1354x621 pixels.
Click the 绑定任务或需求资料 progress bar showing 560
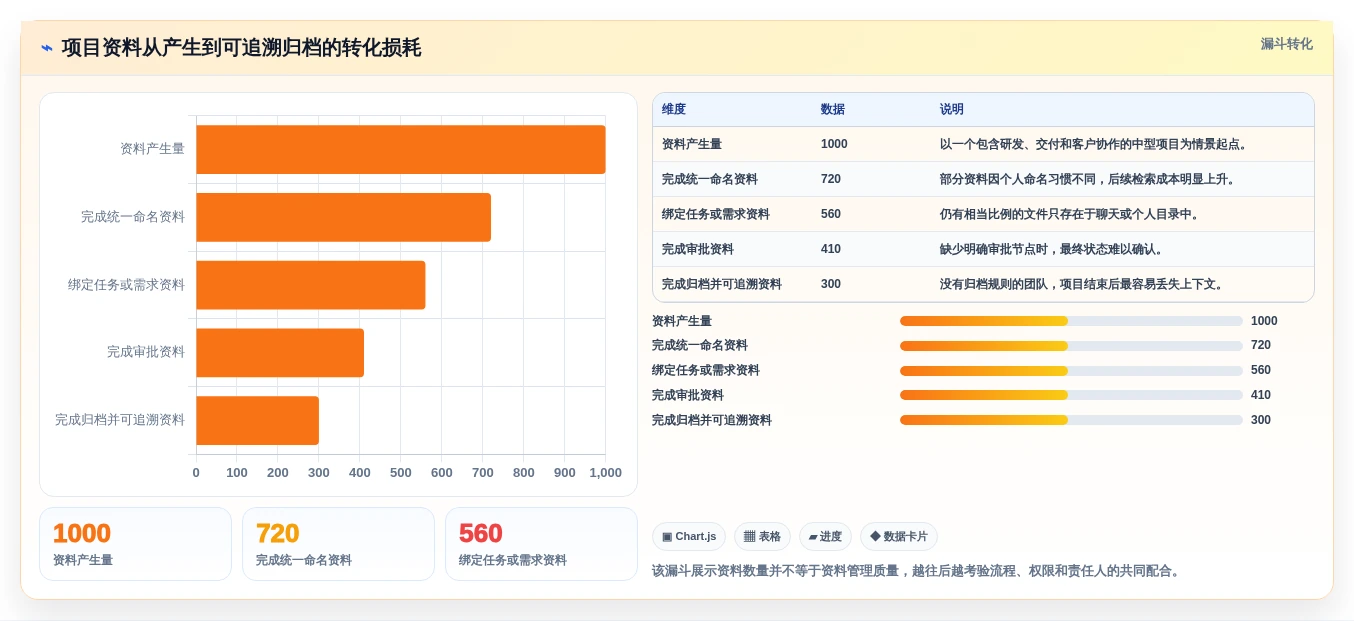click(x=1071, y=371)
